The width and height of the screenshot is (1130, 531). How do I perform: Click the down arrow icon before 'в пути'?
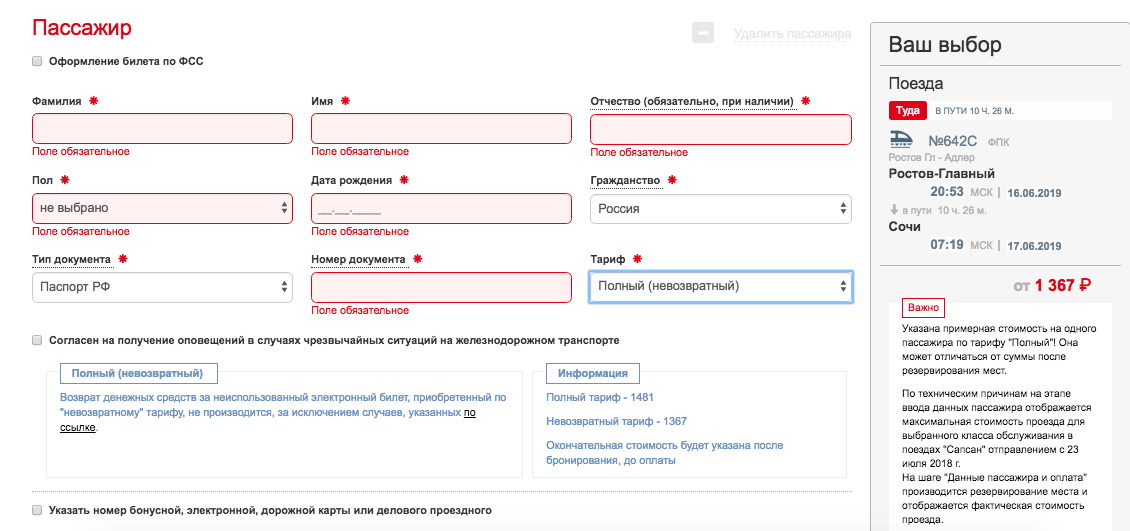[894, 210]
